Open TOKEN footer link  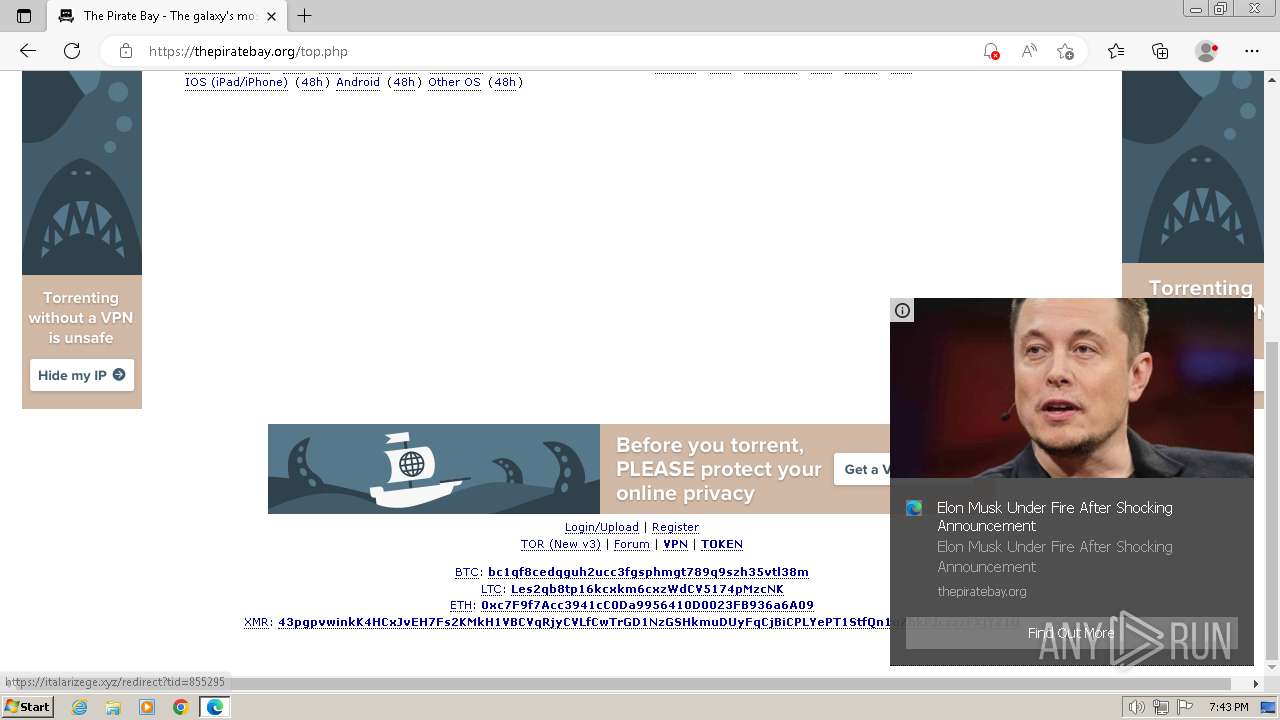[x=721, y=544]
